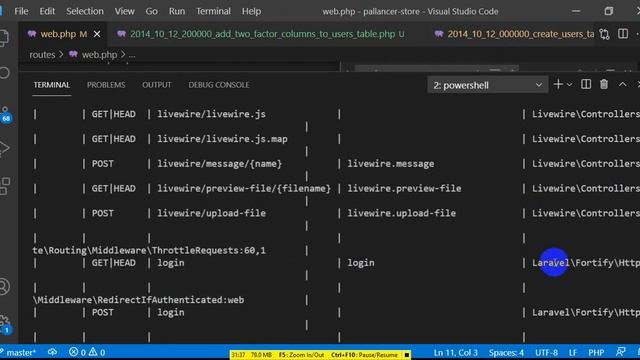Click the routes breadcrumb
This screenshot has width=640, height=360.
tap(42, 55)
